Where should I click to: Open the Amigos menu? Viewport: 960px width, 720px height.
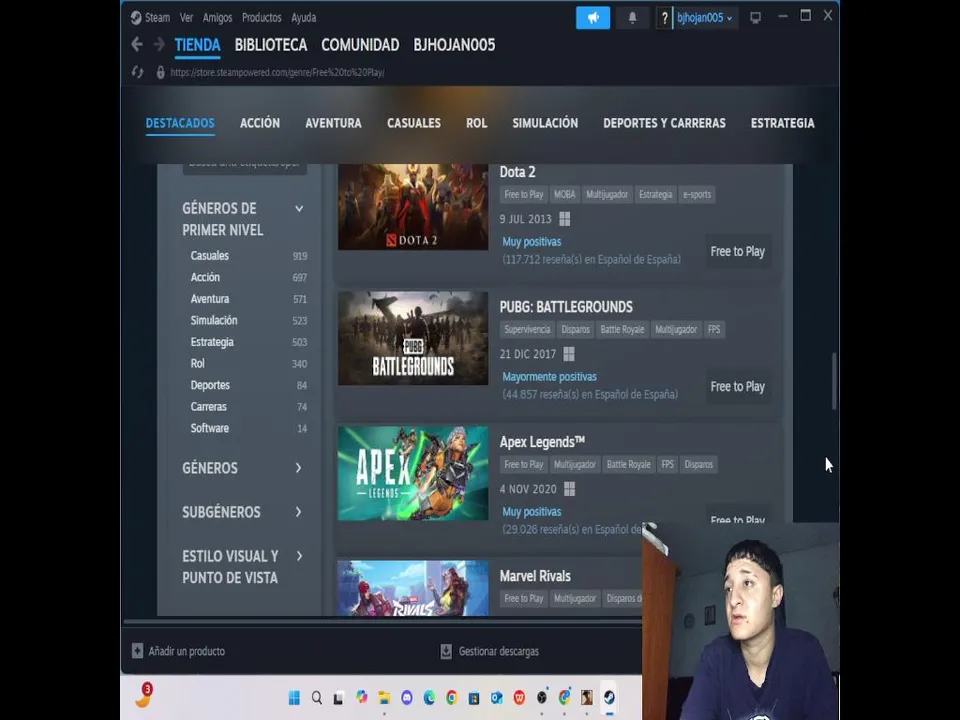coord(217,18)
